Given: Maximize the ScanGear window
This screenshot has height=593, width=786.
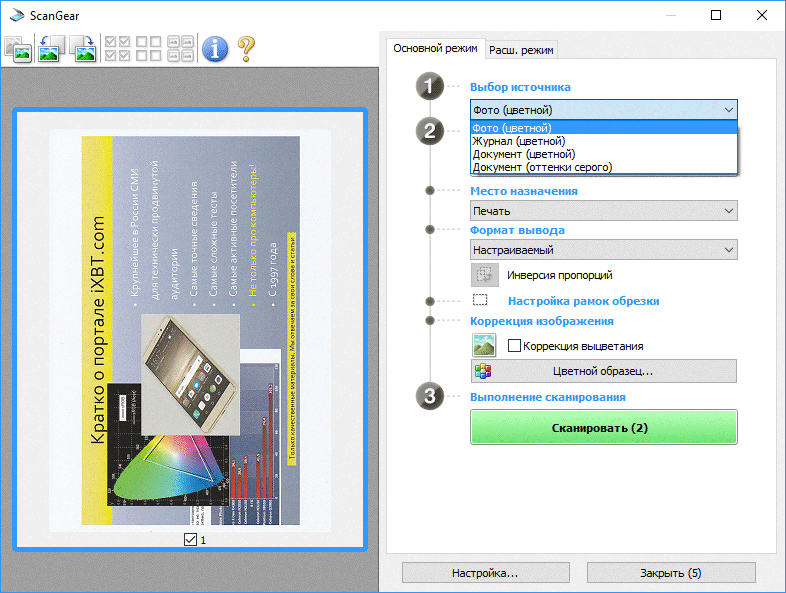Looking at the screenshot, I should tap(716, 15).
